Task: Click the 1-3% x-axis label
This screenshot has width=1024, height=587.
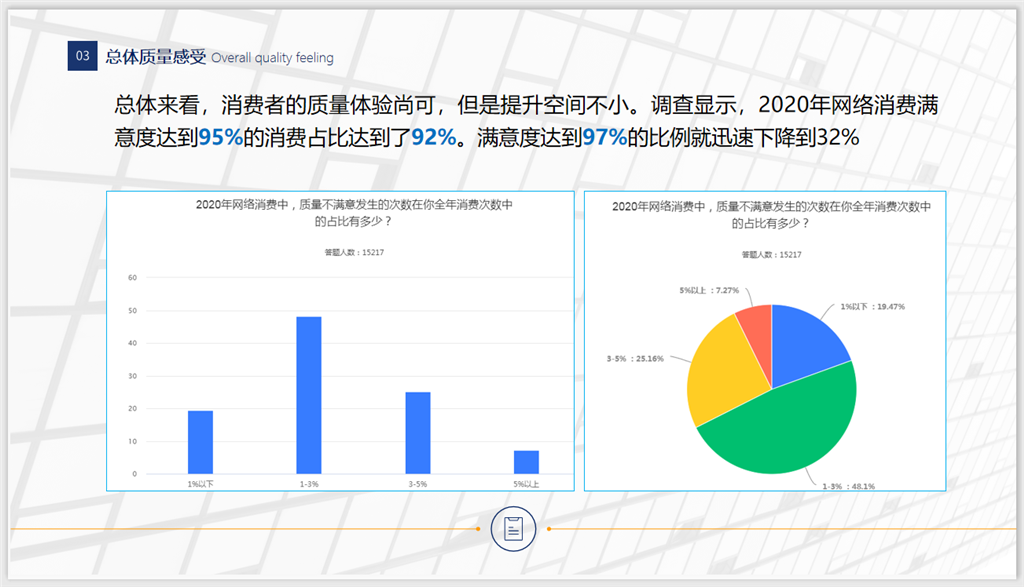Action: point(309,484)
